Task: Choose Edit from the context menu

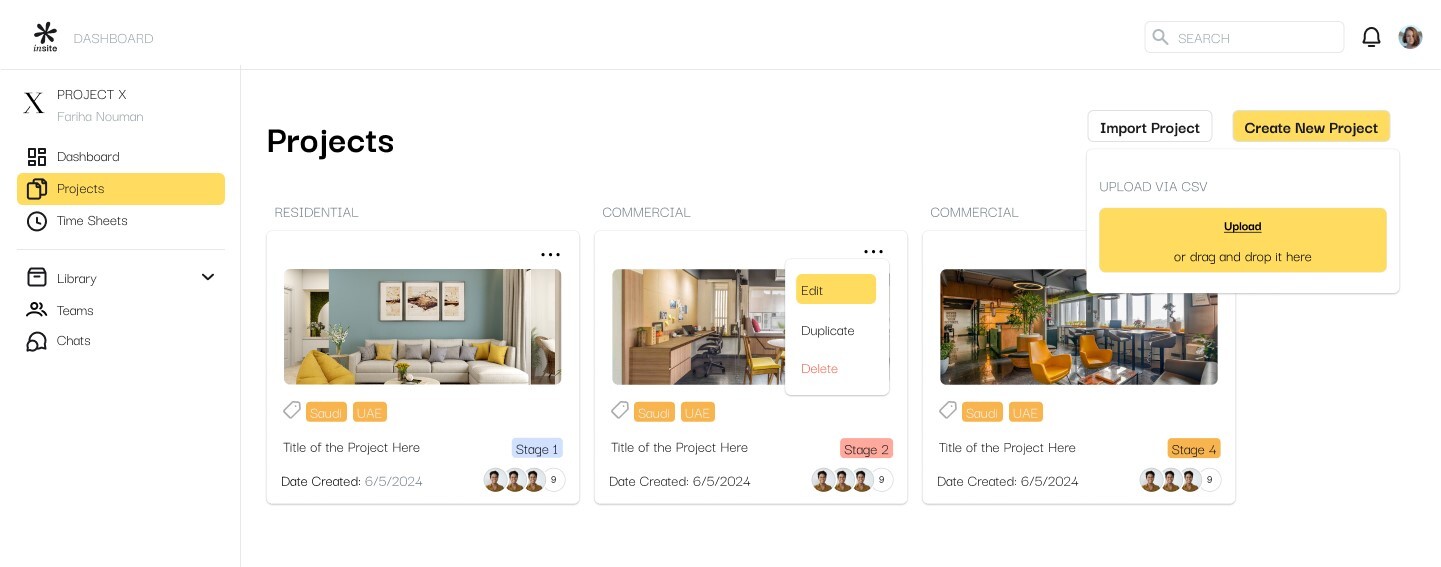Action: (836, 290)
